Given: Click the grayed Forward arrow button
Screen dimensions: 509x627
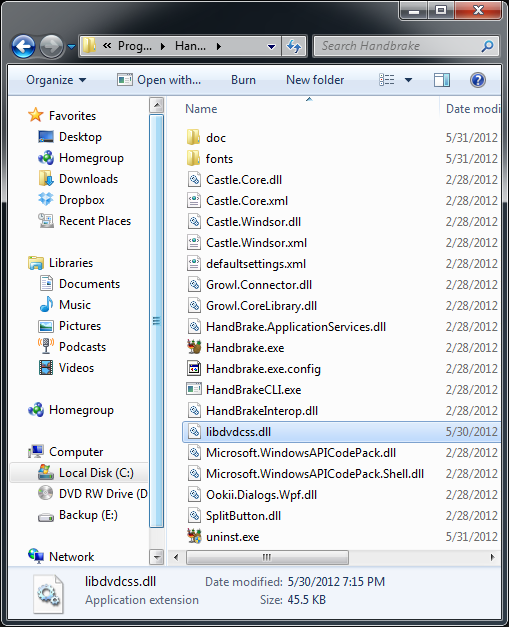Looking at the screenshot, I should point(52,46).
